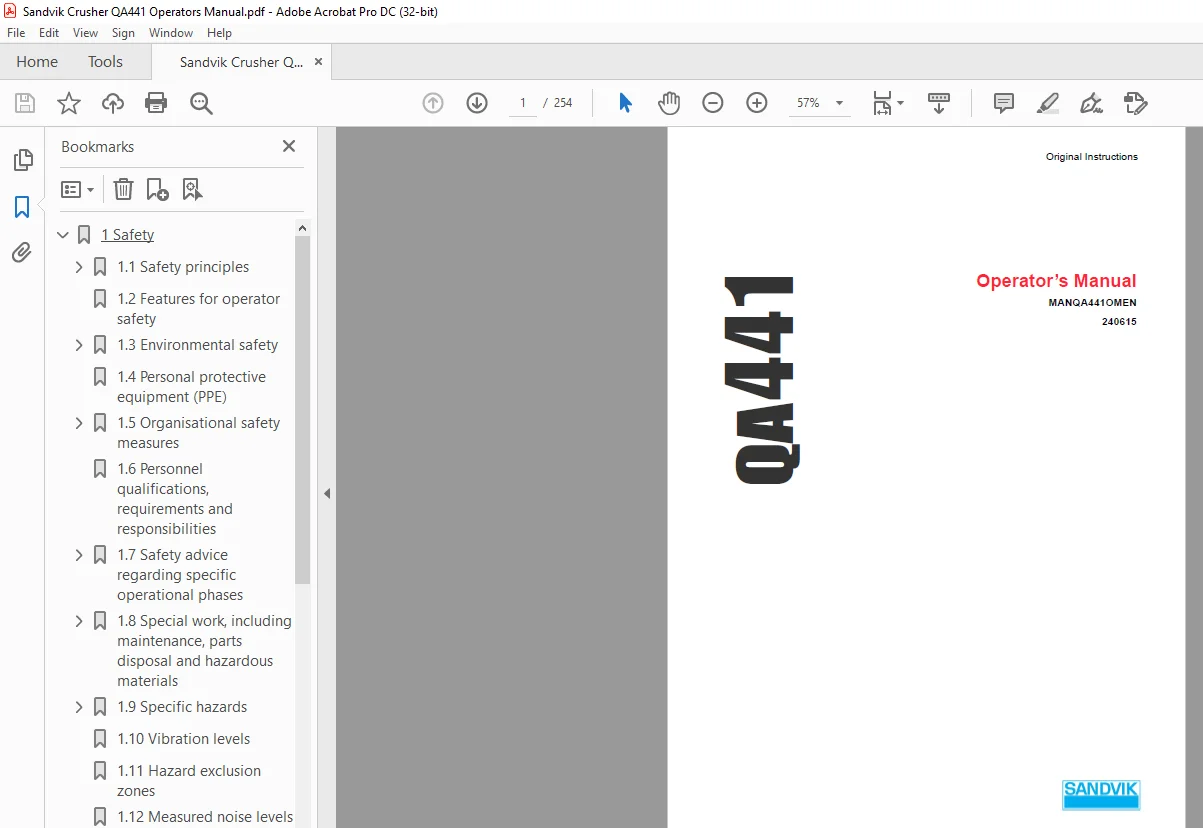Show page thumbnails panel
The image size is (1203, 828).
22,160
